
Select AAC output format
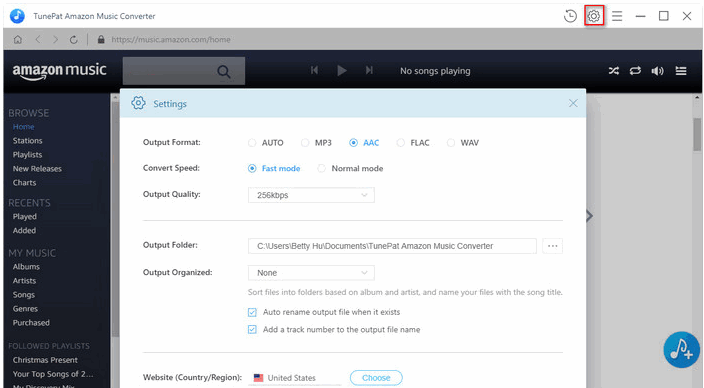pyautogui.click(x=353, y=143)
